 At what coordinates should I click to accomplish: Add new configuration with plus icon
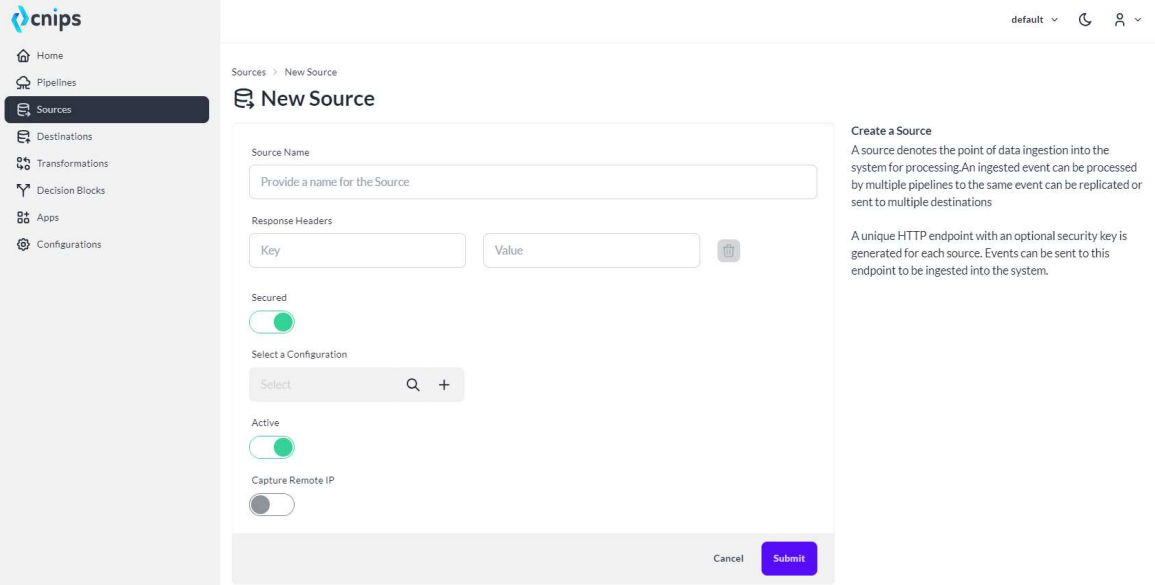tap(444, 385)
